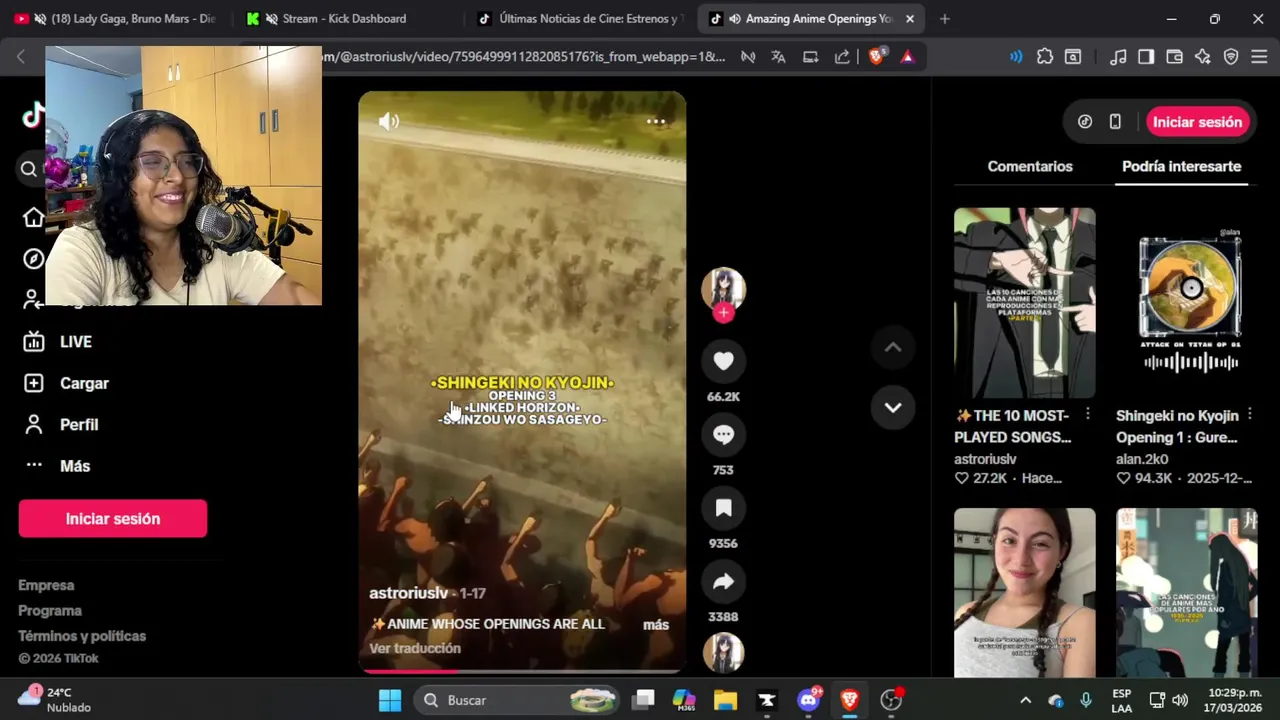Expand the Empresa footer section
The height and width of the screenshot is (720, 1280).
point(46,585)
